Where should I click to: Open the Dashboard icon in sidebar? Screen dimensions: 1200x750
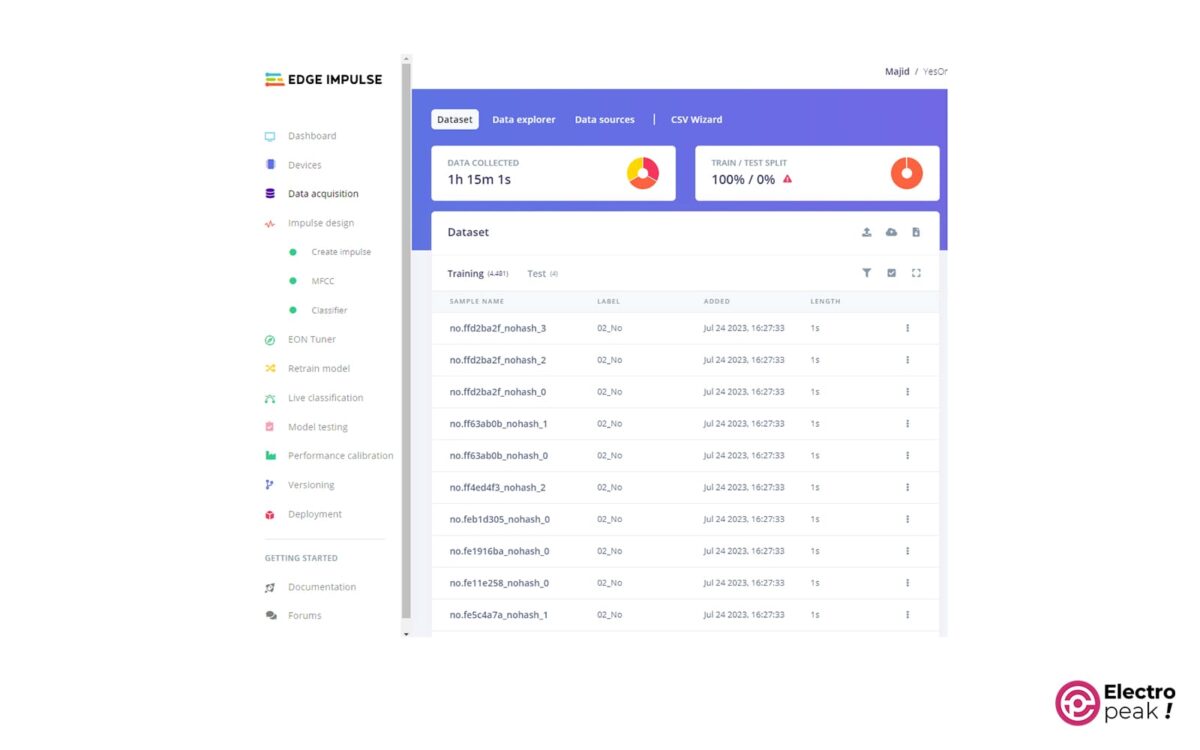(270, 136)
